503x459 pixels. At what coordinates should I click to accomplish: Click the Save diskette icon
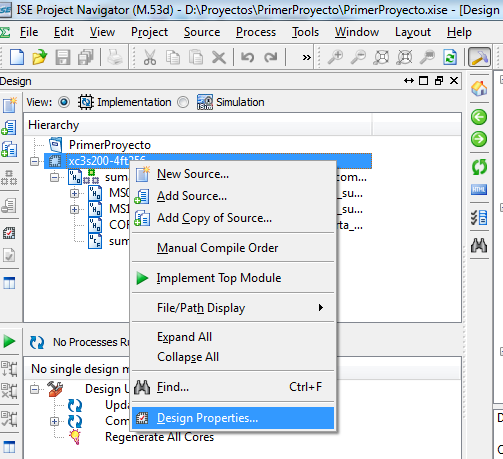pyautogui.click(x=63, y=57)
